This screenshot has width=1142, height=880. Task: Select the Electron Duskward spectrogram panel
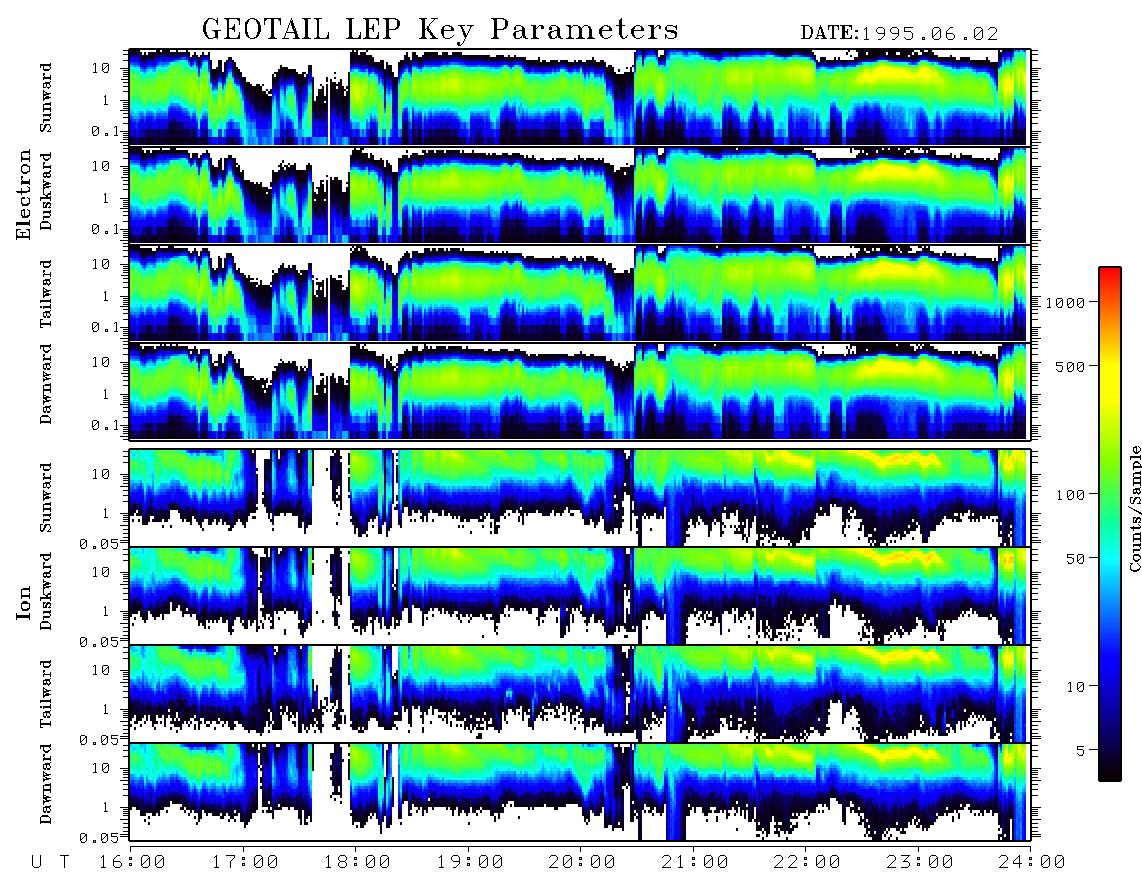pyautogui.click(x=579, y=195)
